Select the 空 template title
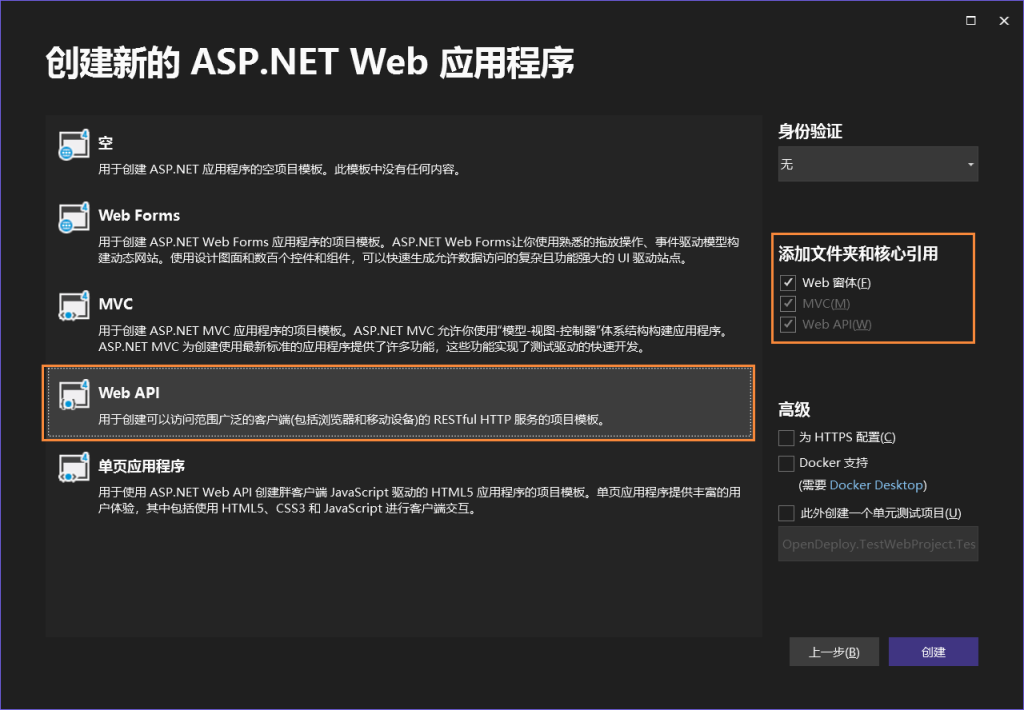The image size is (1024, 710). pyautogui.click(x=106, y=143)
